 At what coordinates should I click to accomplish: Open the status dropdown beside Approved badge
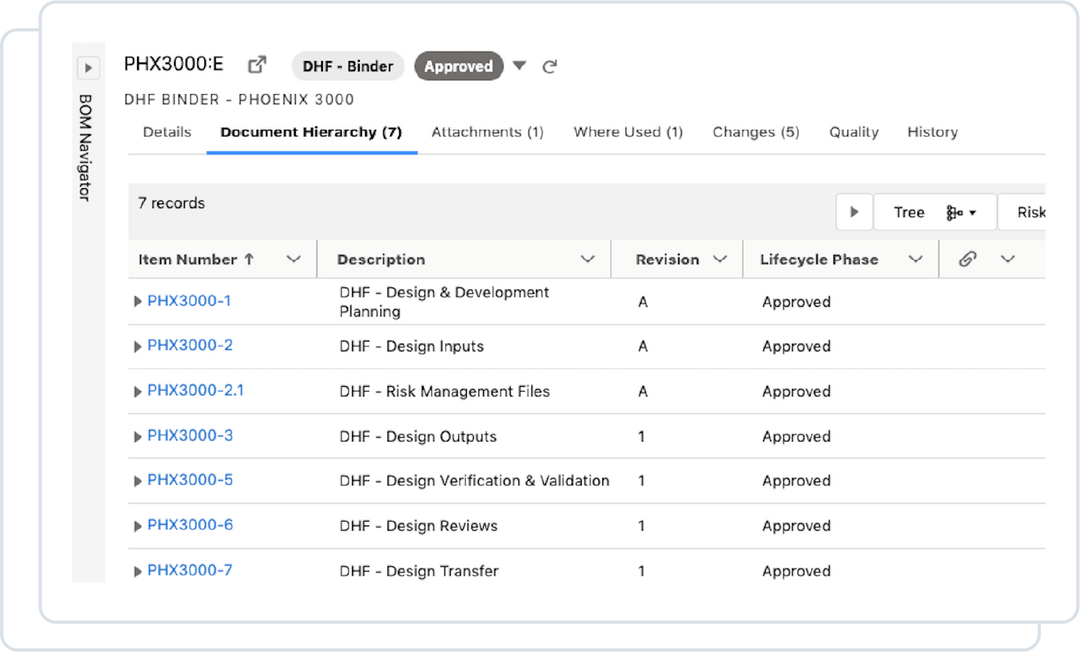520,65
